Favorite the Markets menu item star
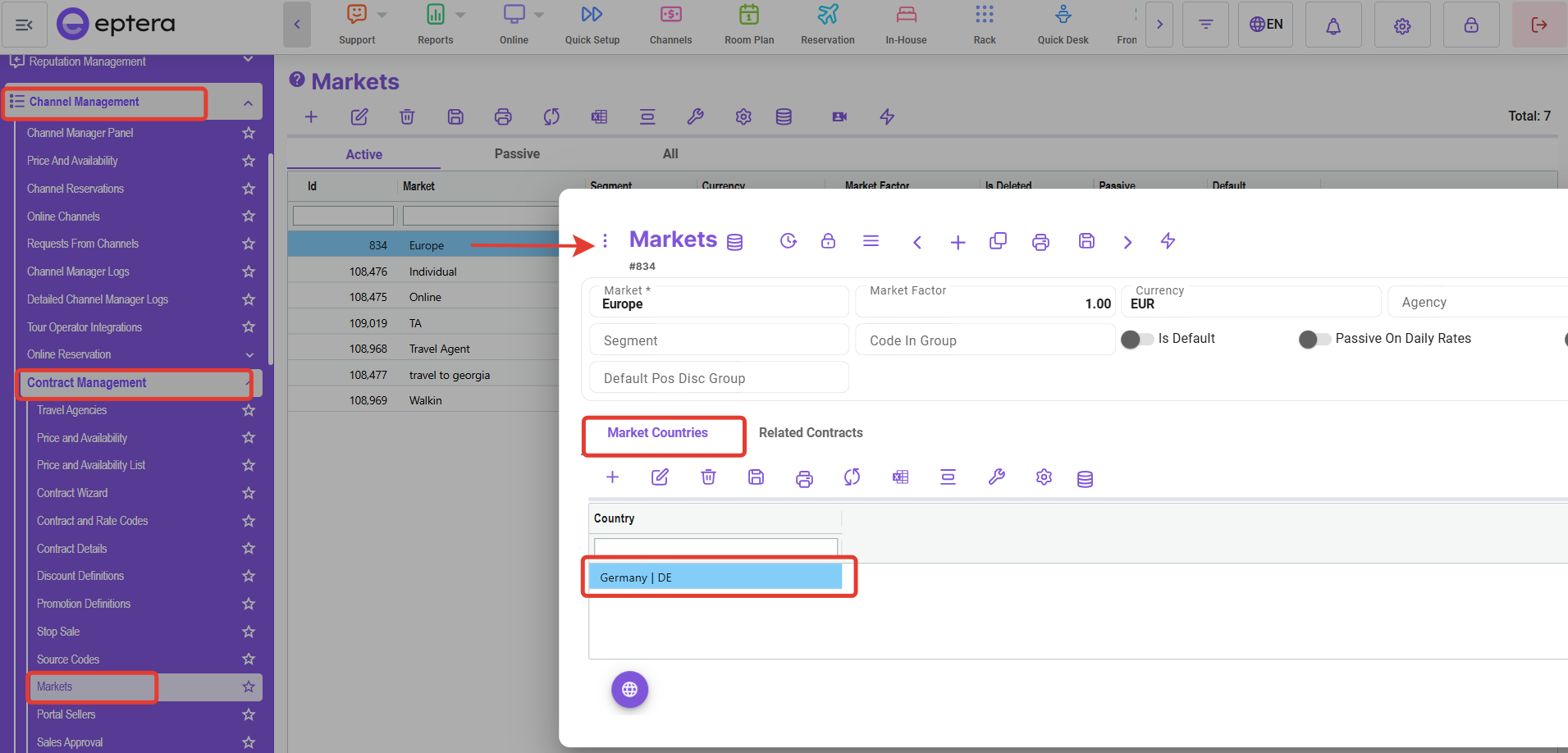 click(x=249, y=687)
